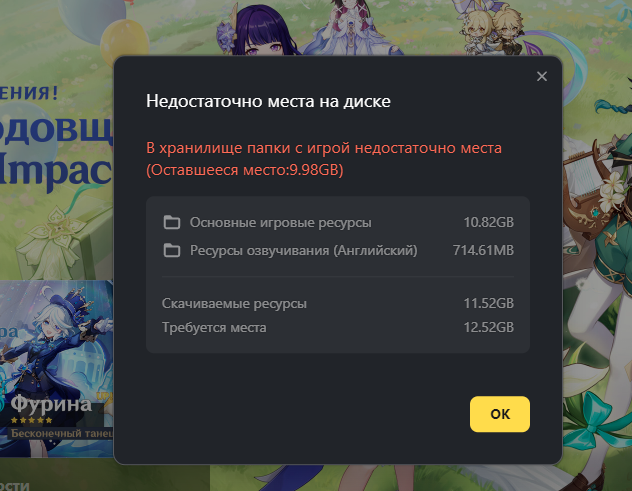Select the Основные игровые ресурсы label
Screen dimensions: 632x491
pos(281,223)
